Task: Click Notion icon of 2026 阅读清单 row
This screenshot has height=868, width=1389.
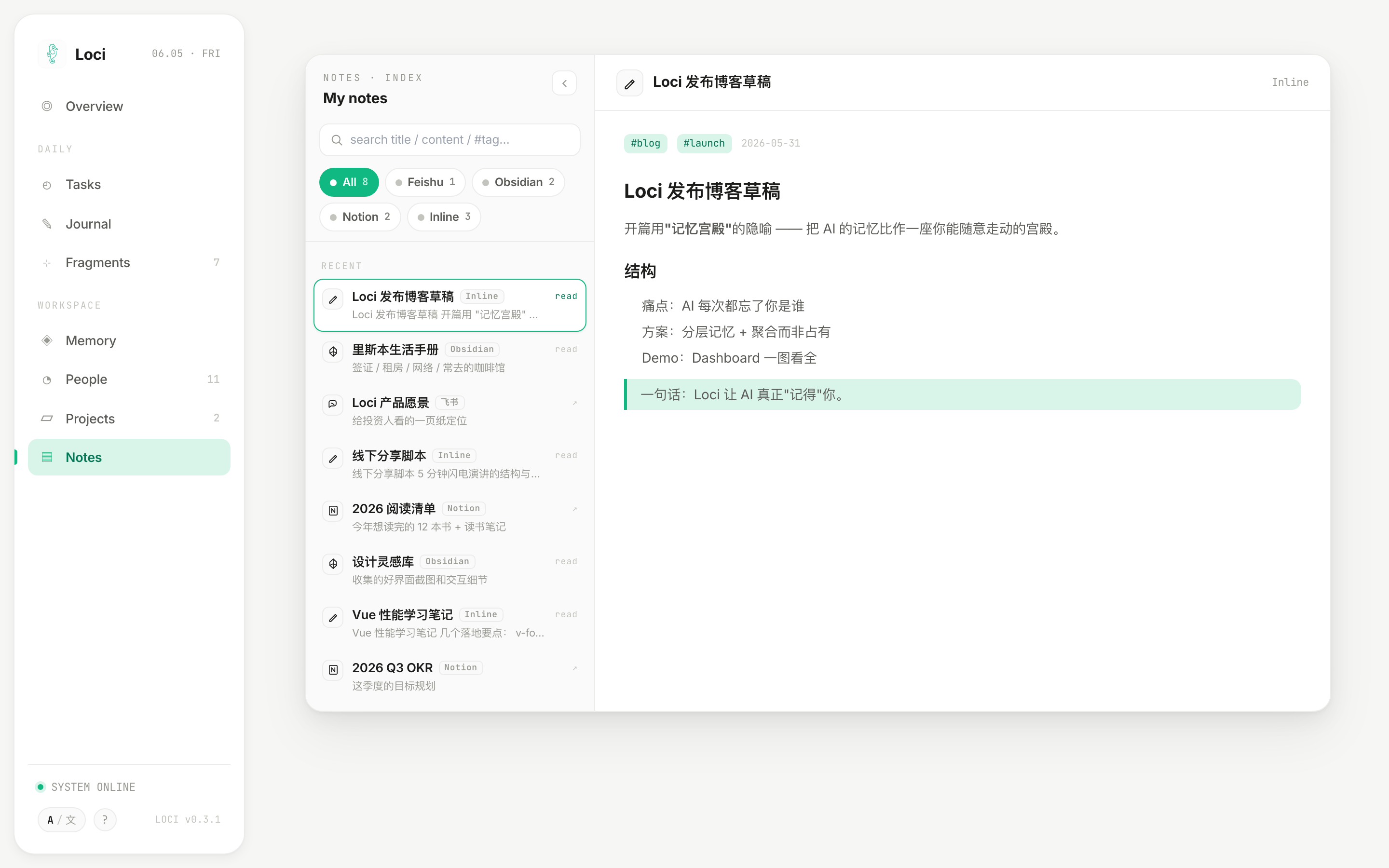Action: pos(333,511)
